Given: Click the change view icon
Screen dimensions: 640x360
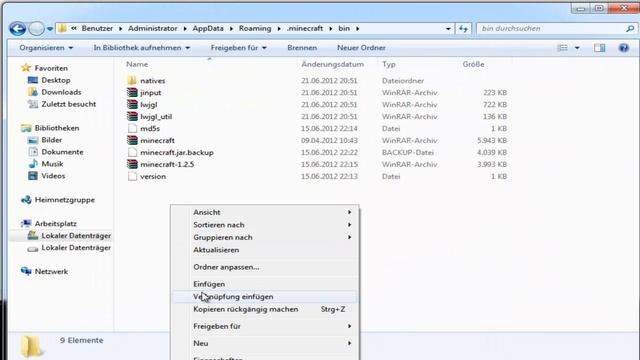Looking at the screenshot, I should tap(562, 48).
